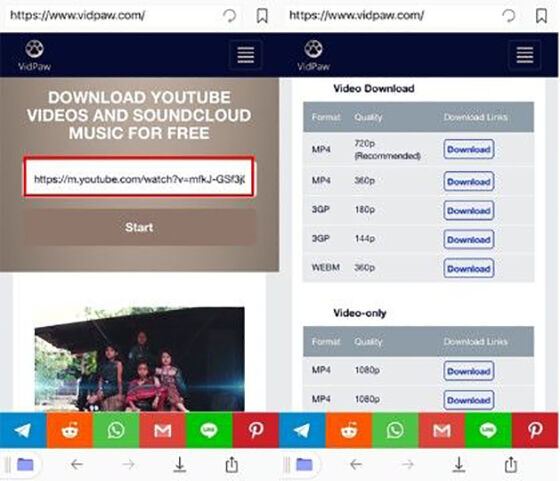This screenshot has height=481, width=560.
Task: Bookmark the page in the left browser
Action: 262,16
